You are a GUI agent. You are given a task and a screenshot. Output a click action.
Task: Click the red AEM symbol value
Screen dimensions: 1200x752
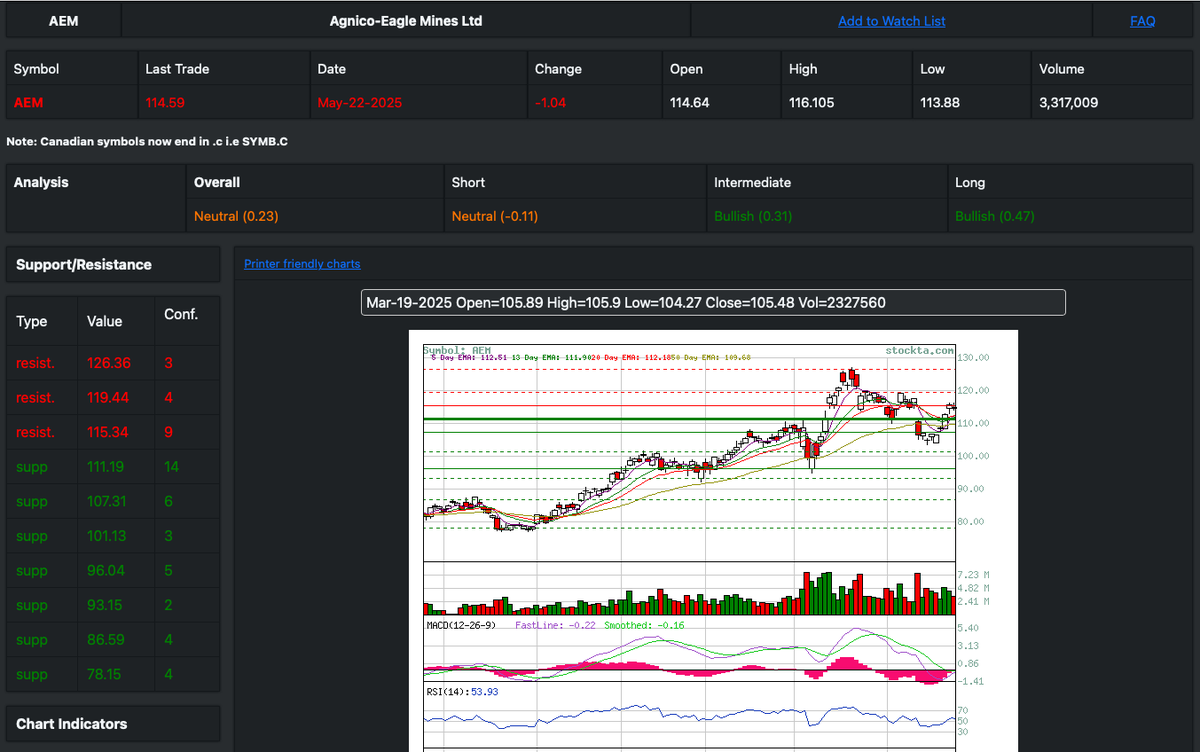tap(28, 102)
